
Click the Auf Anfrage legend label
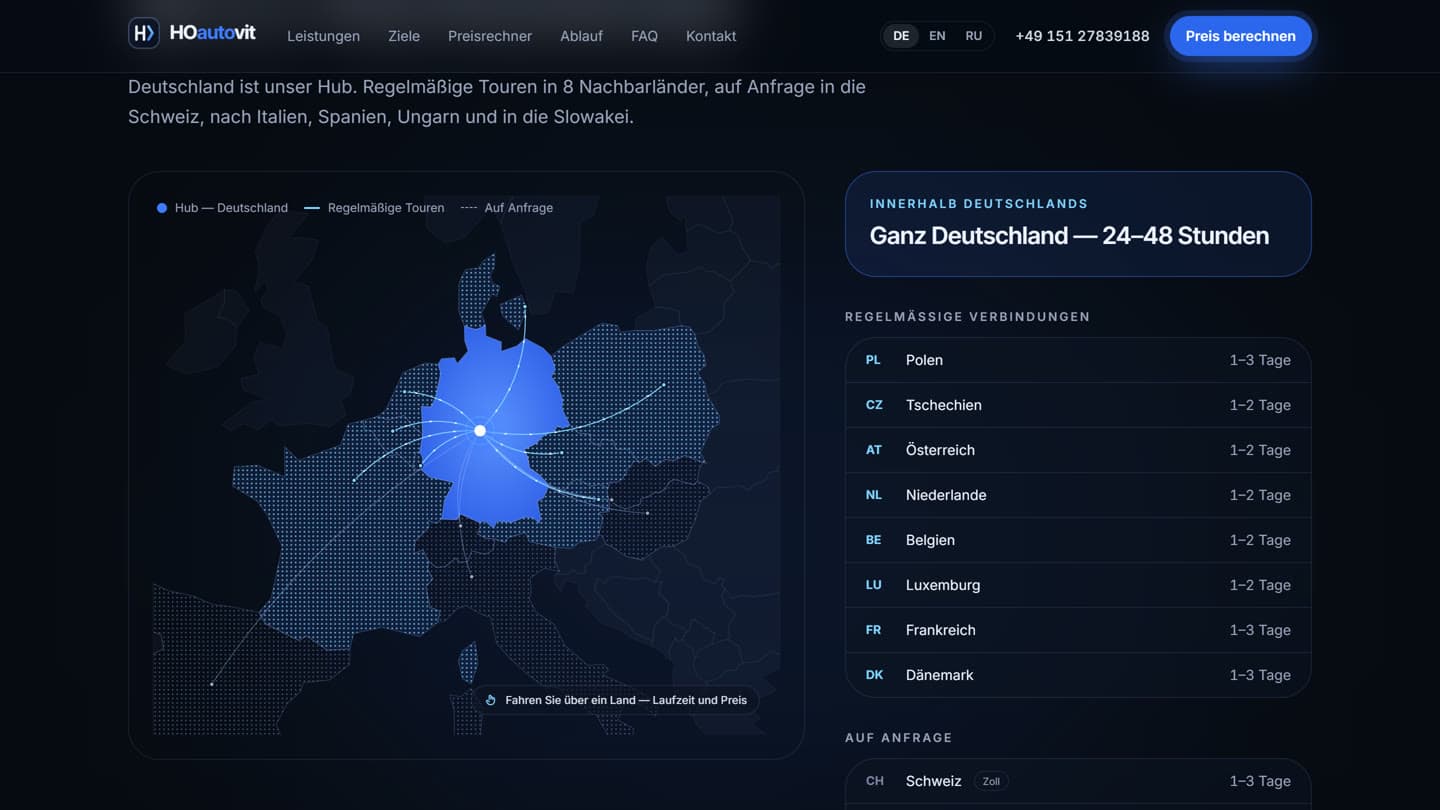(519, 208)
